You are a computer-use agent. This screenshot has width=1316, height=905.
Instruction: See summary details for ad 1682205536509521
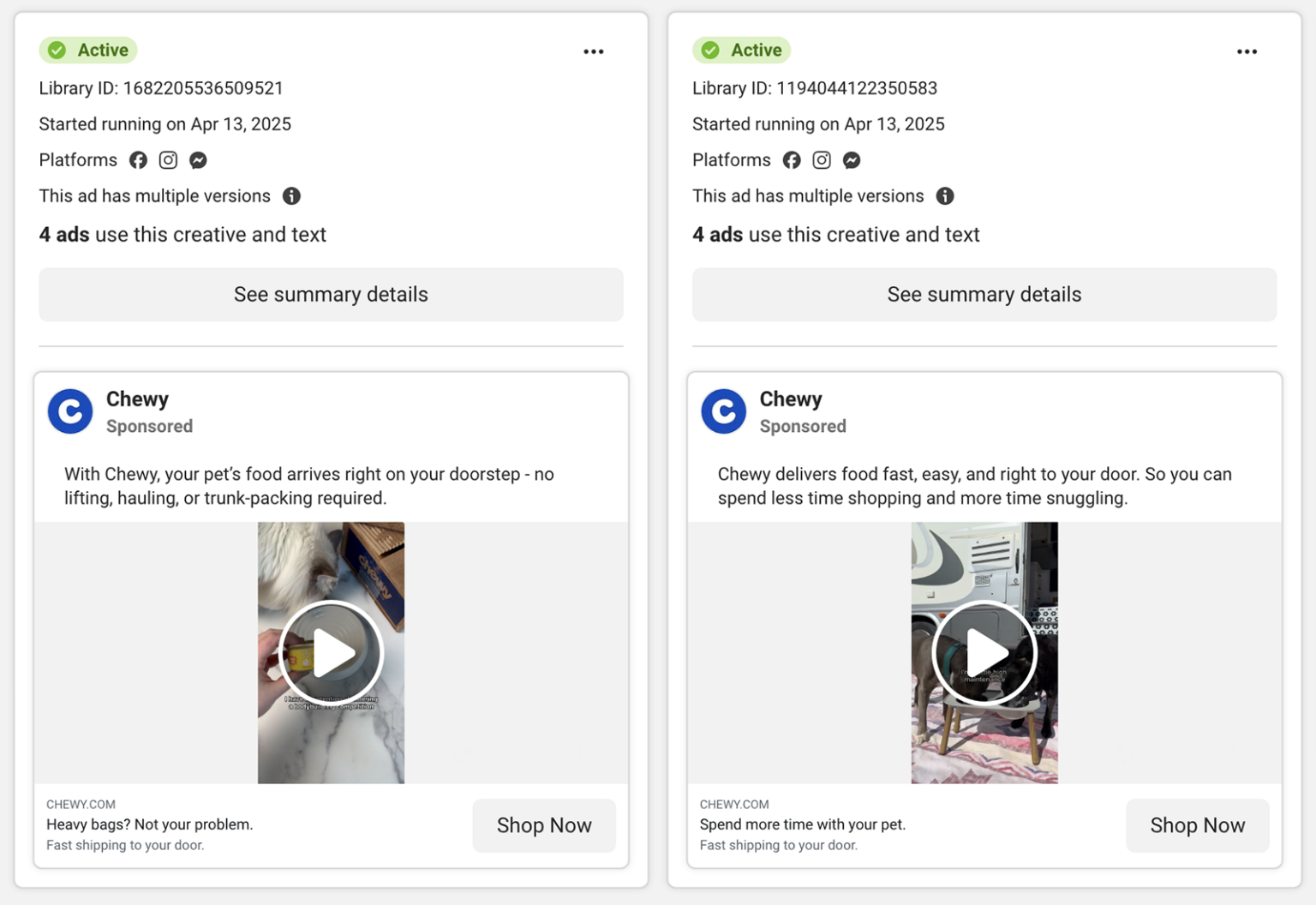(331, 295)
